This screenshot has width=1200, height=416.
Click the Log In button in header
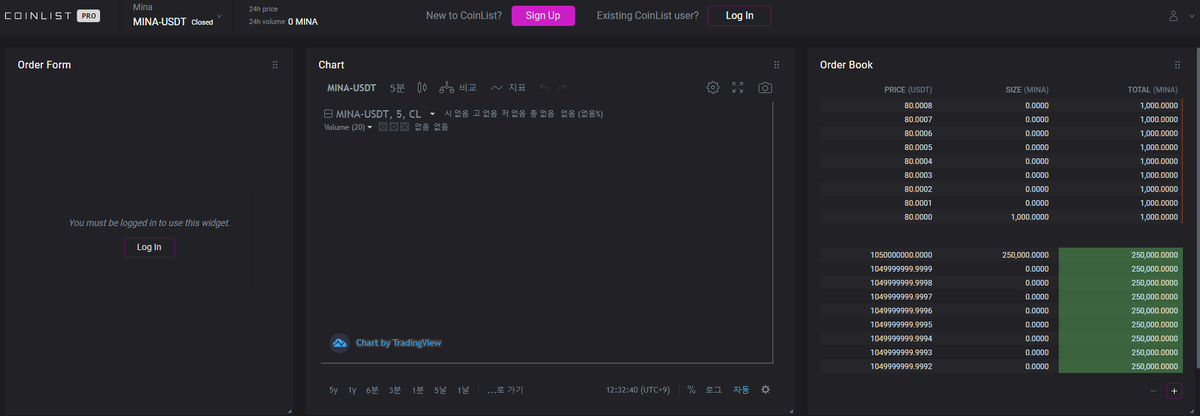pos(739,16)
